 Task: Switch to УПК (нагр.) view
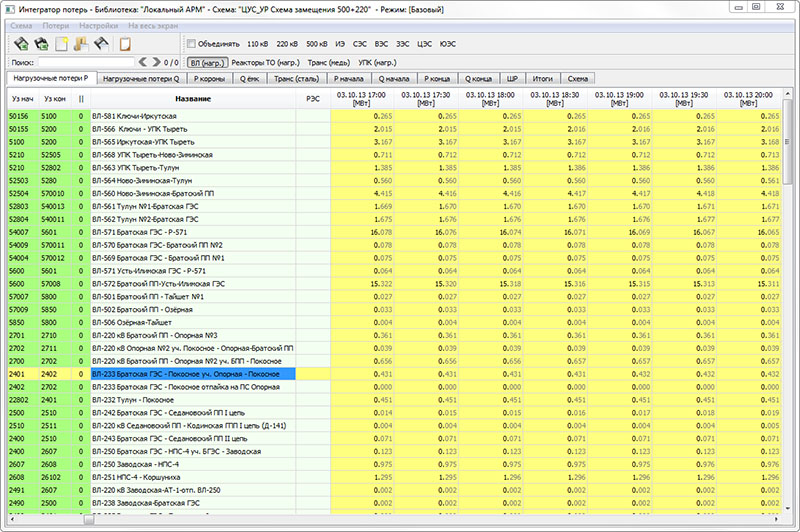tap(377, 63)
